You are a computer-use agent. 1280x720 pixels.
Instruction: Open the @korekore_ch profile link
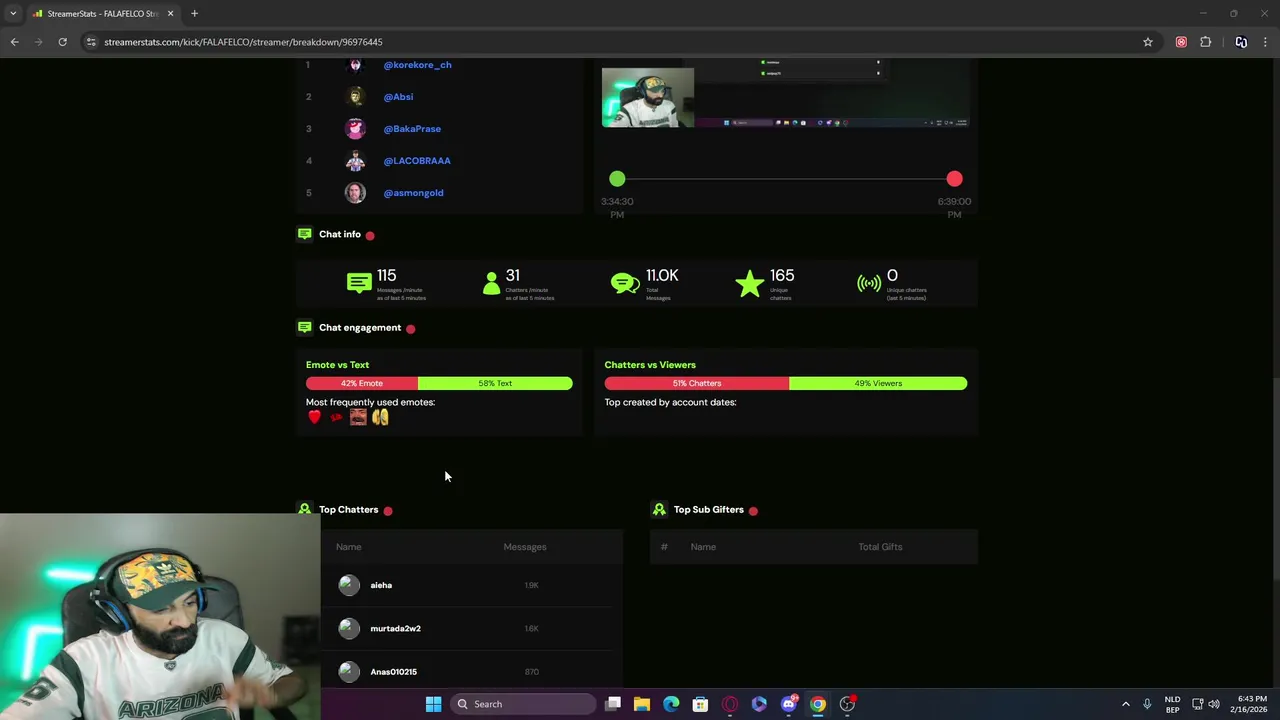[417, 65]
